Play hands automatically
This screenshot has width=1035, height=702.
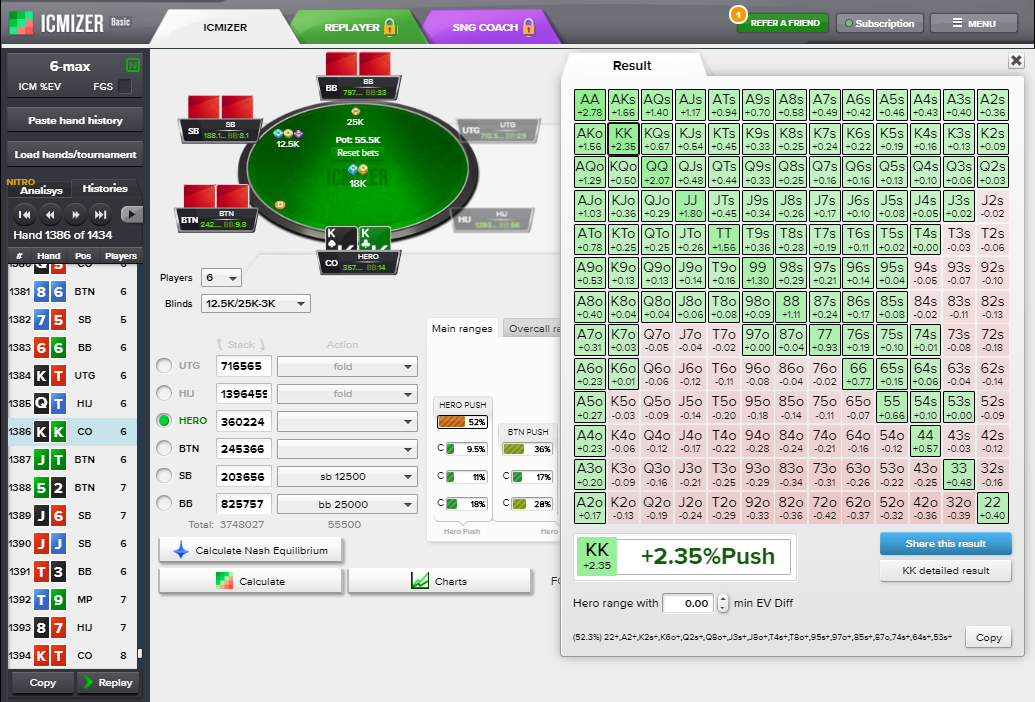tap(131, 214)
